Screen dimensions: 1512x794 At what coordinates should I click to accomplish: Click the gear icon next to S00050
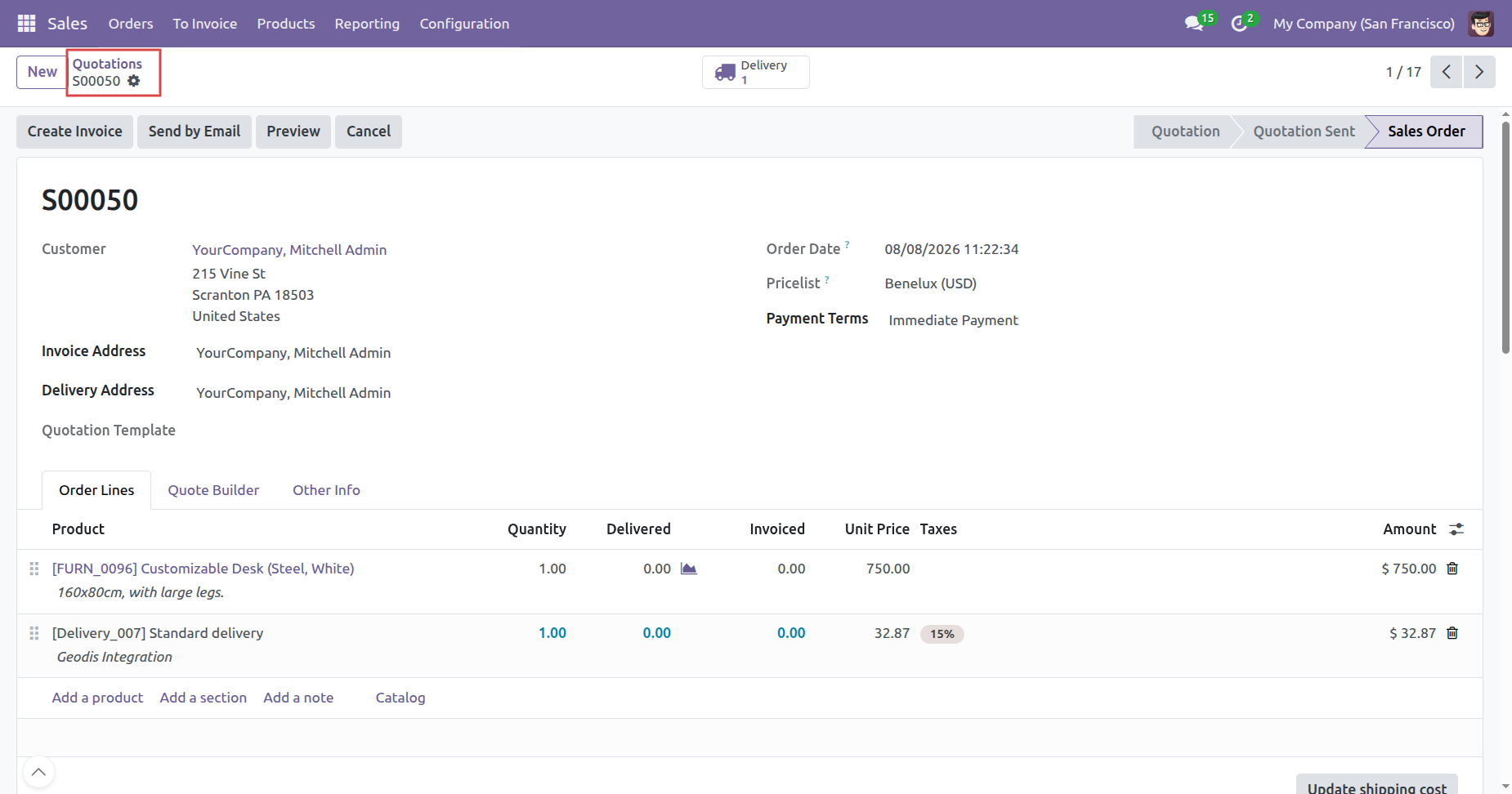(x=134, y=81)
